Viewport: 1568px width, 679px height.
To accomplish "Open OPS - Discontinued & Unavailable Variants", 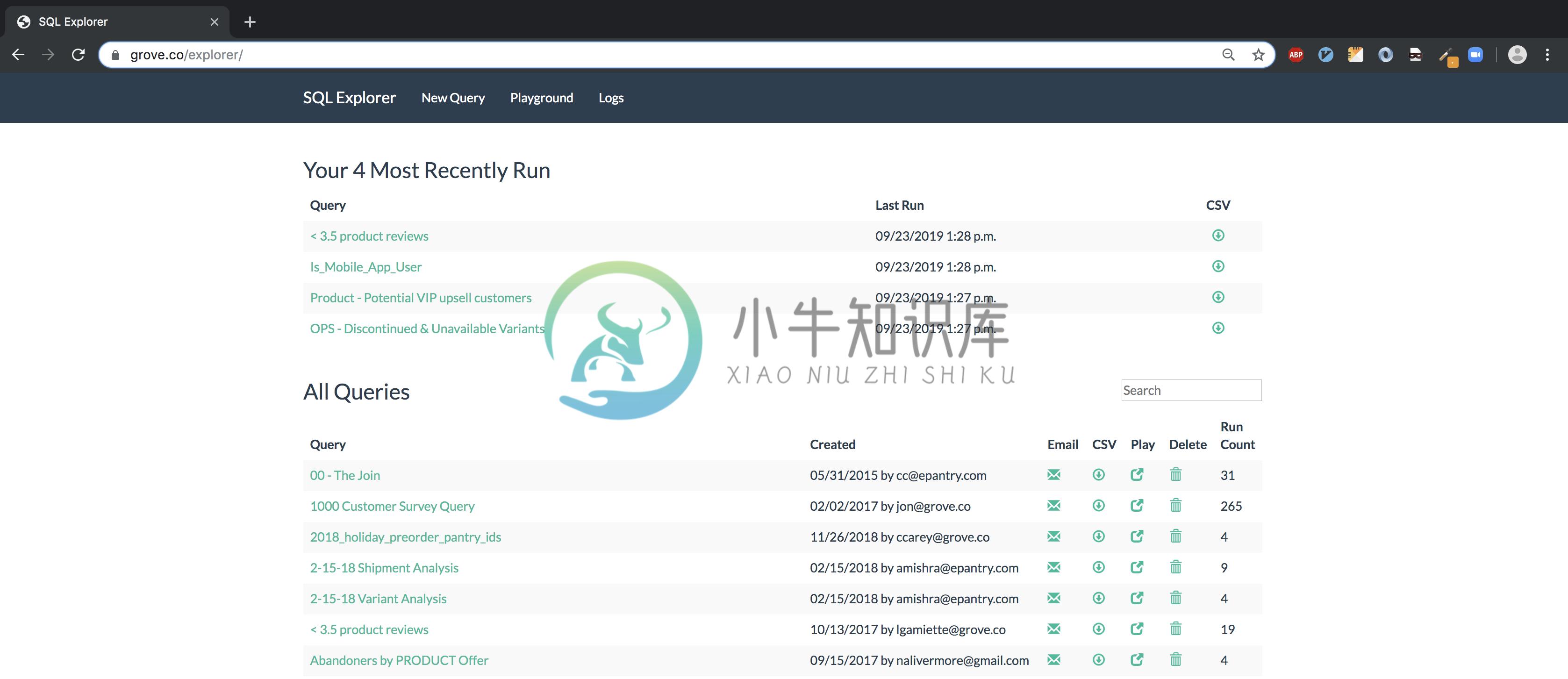I will (x=427, y=329).
